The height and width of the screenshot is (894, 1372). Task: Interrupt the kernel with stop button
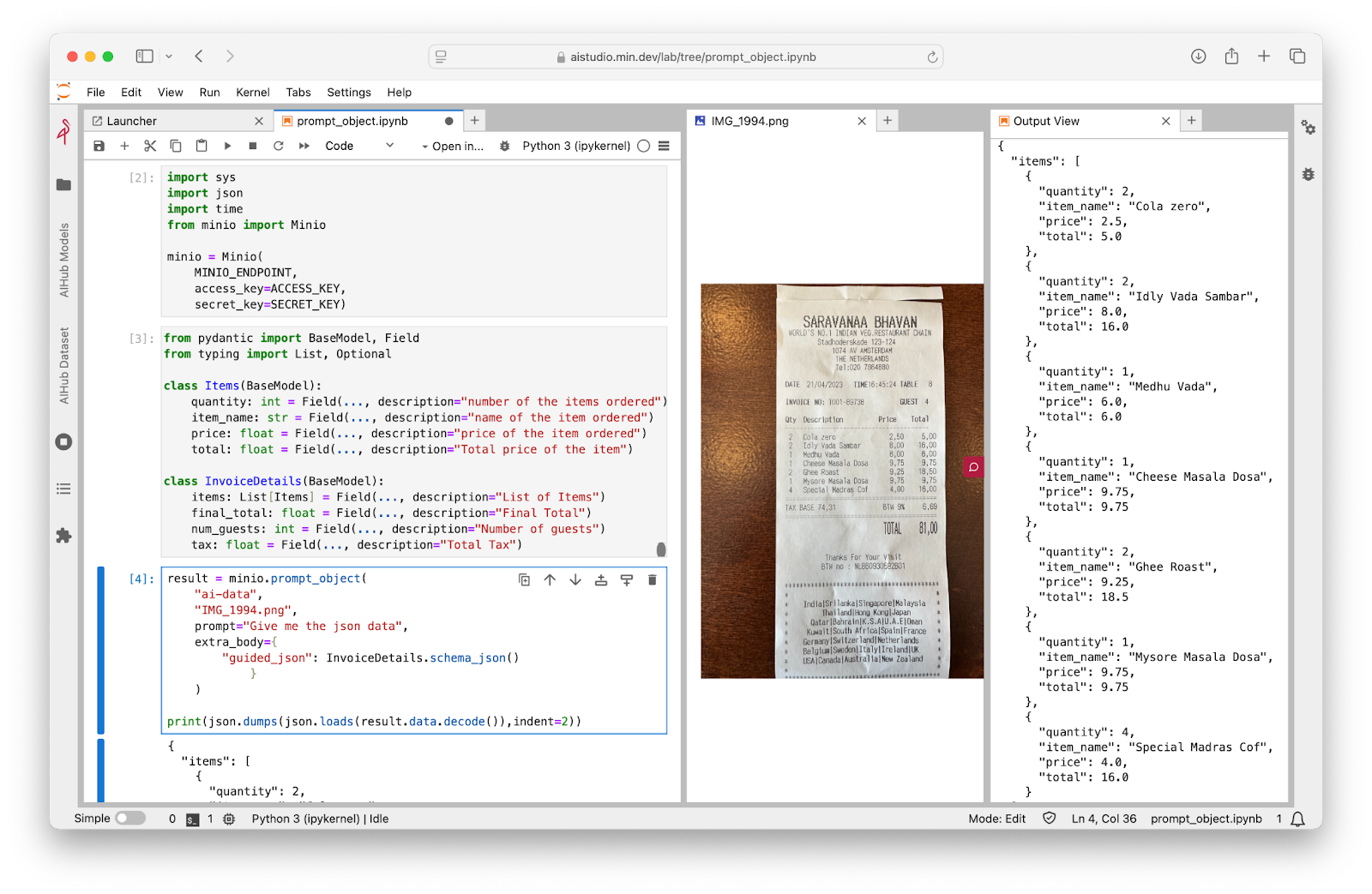tap(253, 146)
